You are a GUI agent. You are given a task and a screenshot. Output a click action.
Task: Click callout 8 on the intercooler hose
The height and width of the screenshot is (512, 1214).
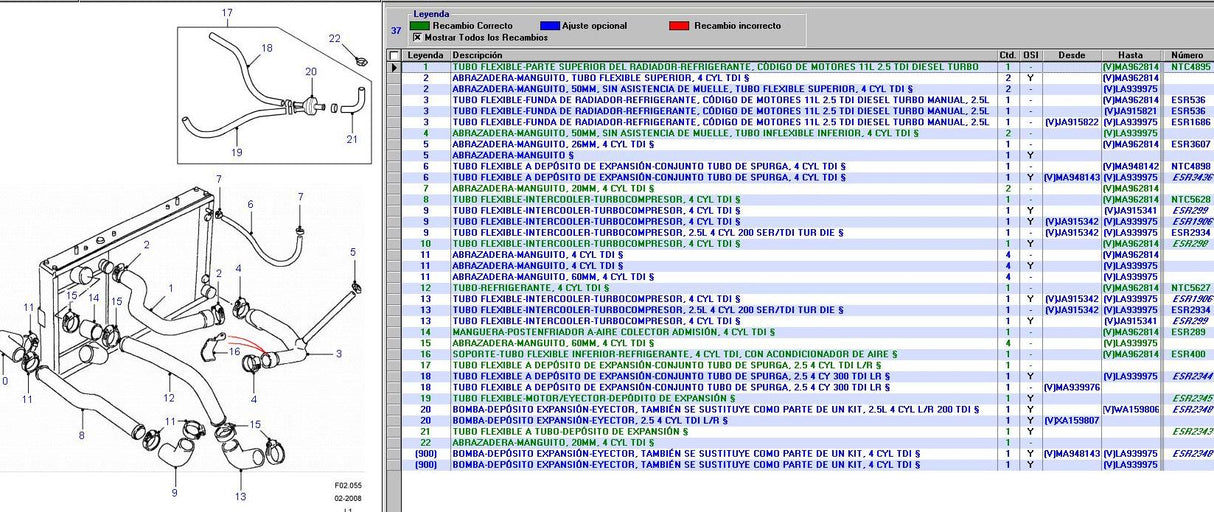pos(80,436)
